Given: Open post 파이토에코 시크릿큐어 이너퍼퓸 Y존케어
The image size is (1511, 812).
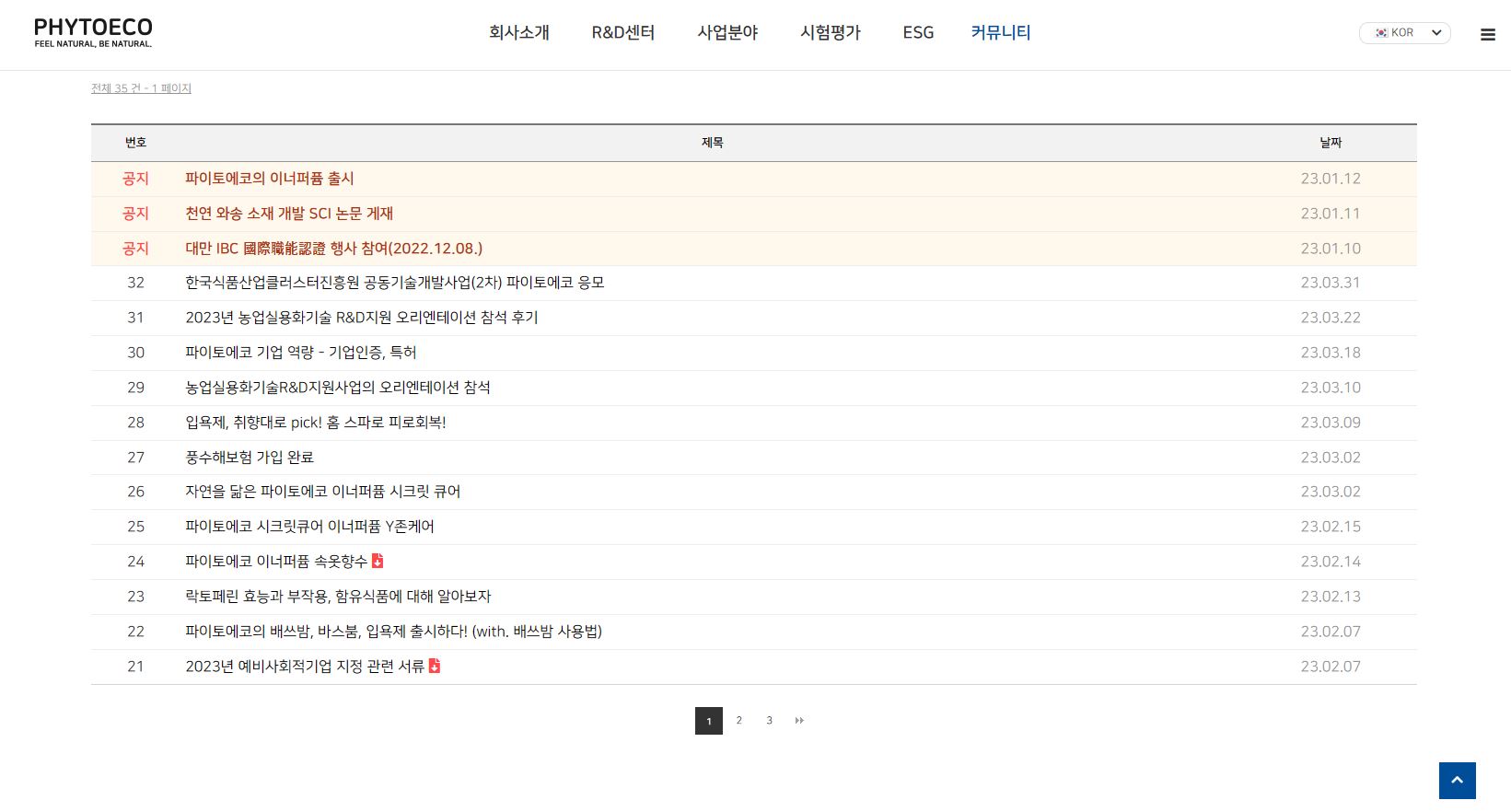Looking at the screenshot, I should click(309, 527).
